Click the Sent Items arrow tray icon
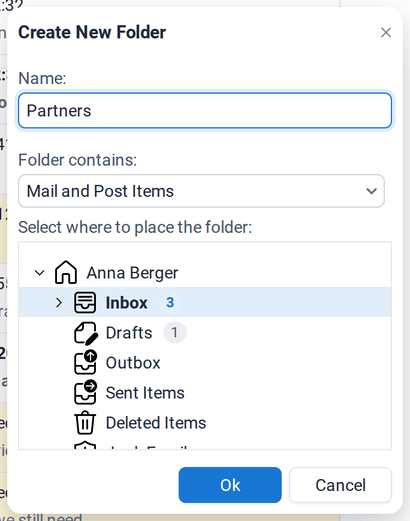Viewport: 410px width, 521px height. pos(85,392)
